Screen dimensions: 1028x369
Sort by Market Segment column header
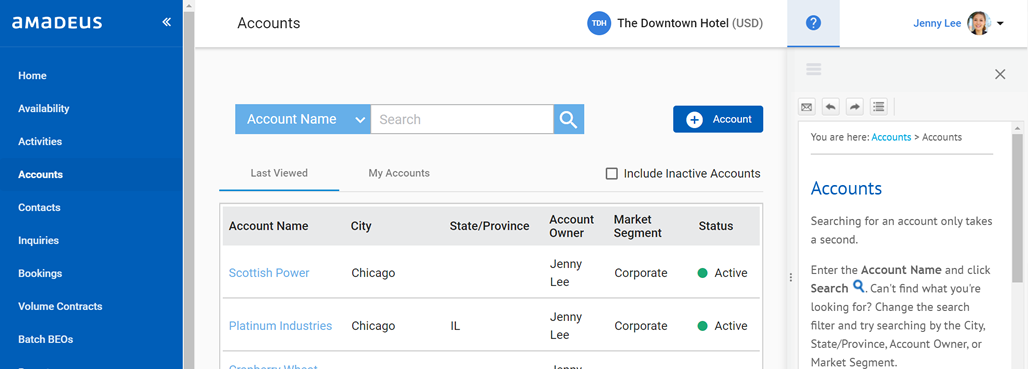pyautogui.click(x=637, y=226)
